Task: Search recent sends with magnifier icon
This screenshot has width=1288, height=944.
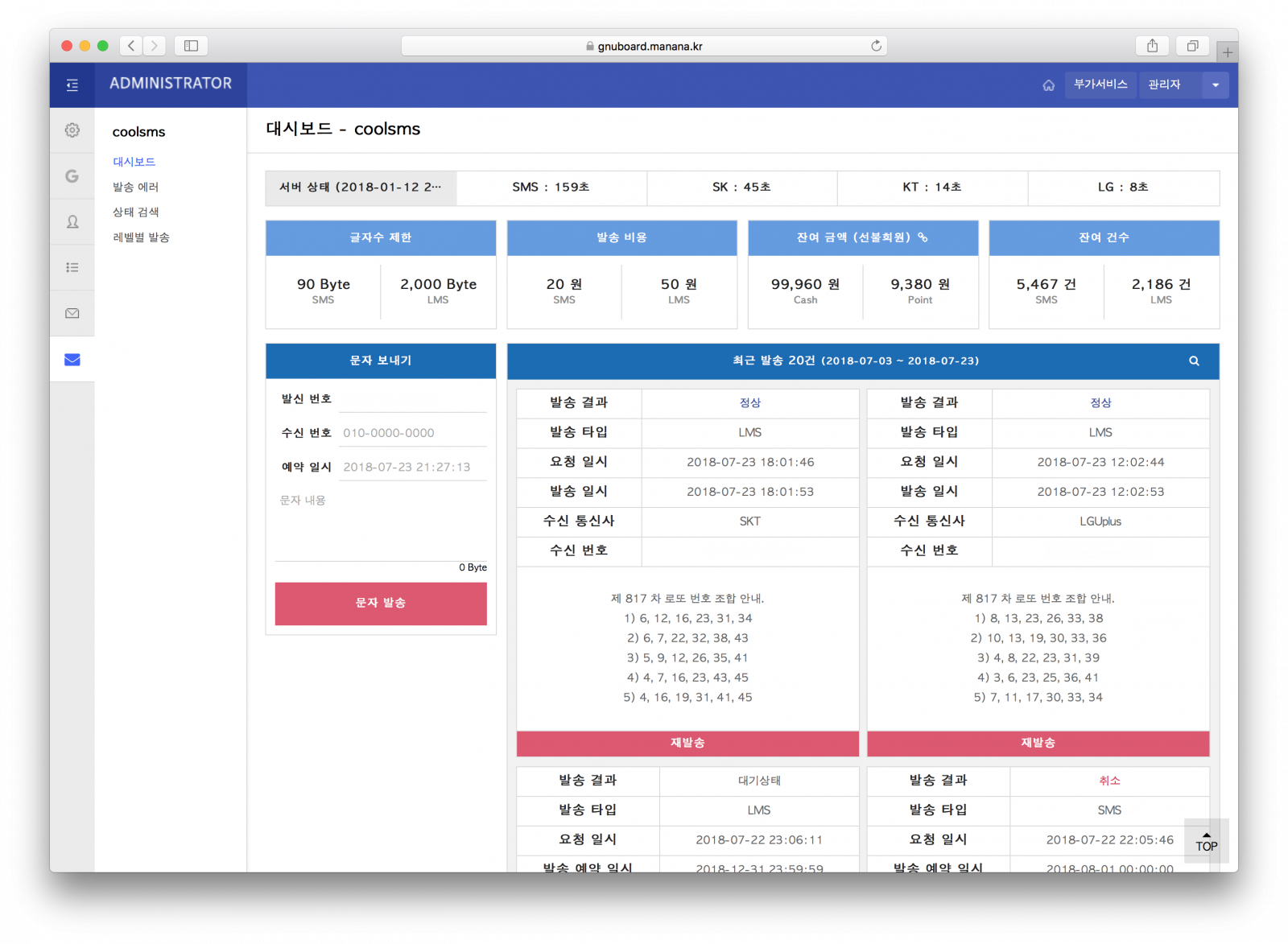Action: [1194, 361]
